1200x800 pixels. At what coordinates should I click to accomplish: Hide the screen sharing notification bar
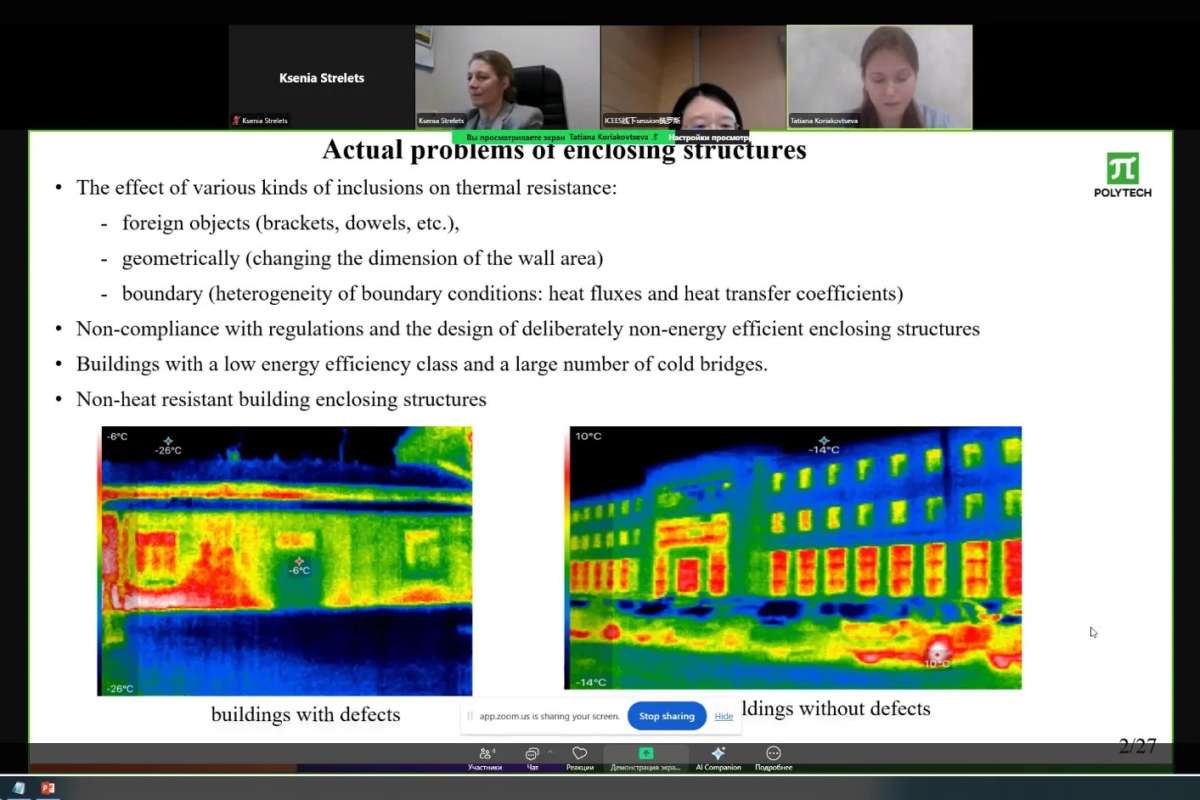click(724, 716)
